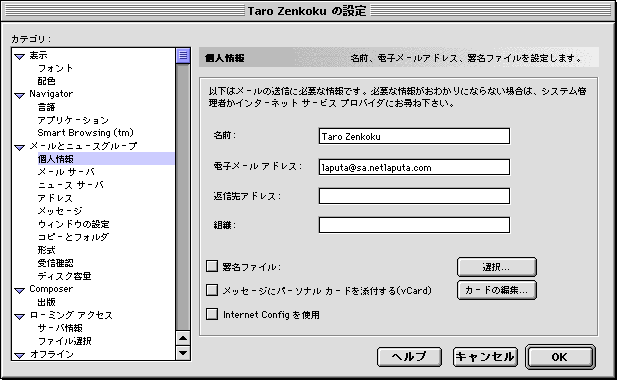
Task: Open メール サーバ settings category
Action: (x=66, y=172)
